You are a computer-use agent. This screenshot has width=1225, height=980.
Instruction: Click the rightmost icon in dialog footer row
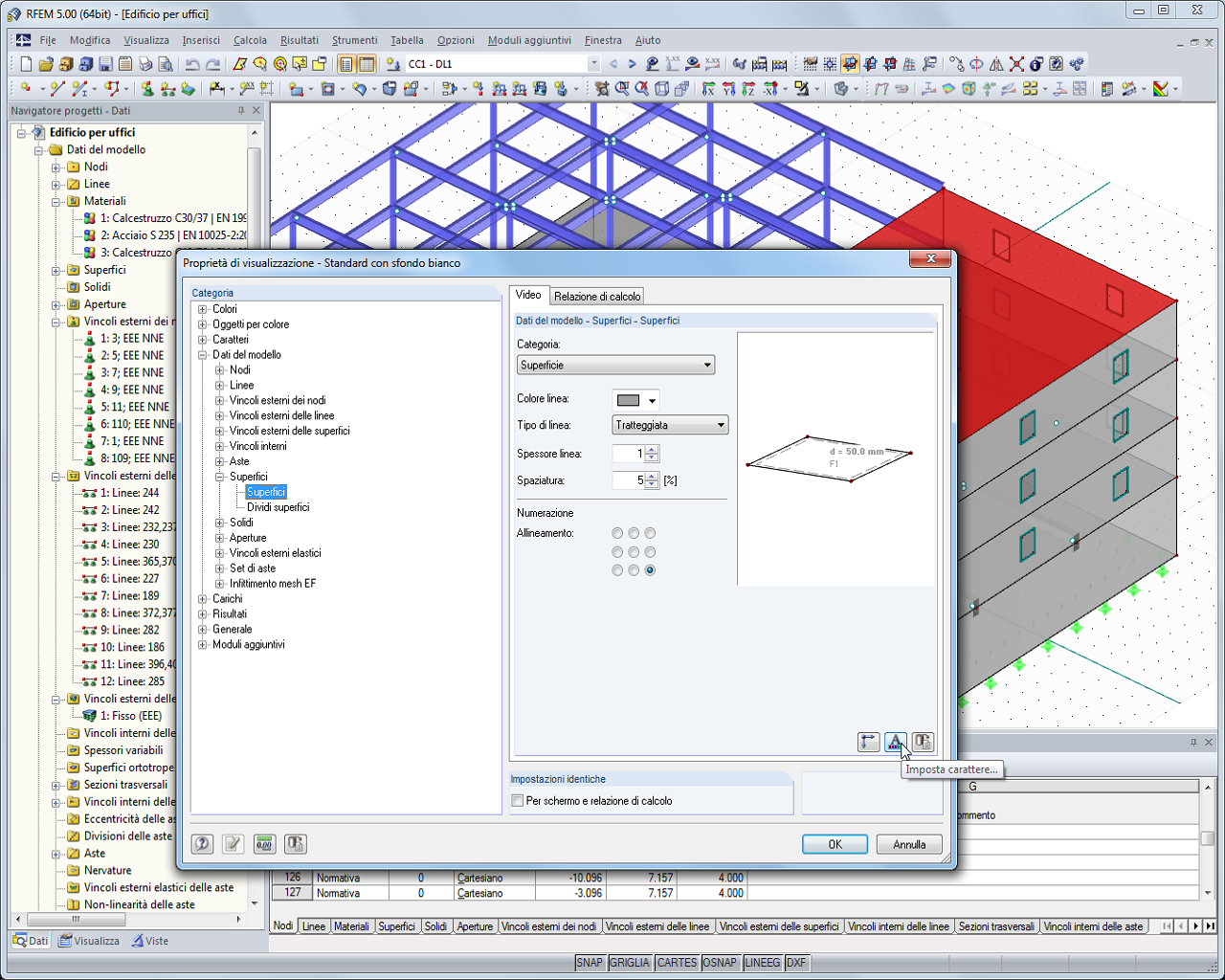coord(296,843)
